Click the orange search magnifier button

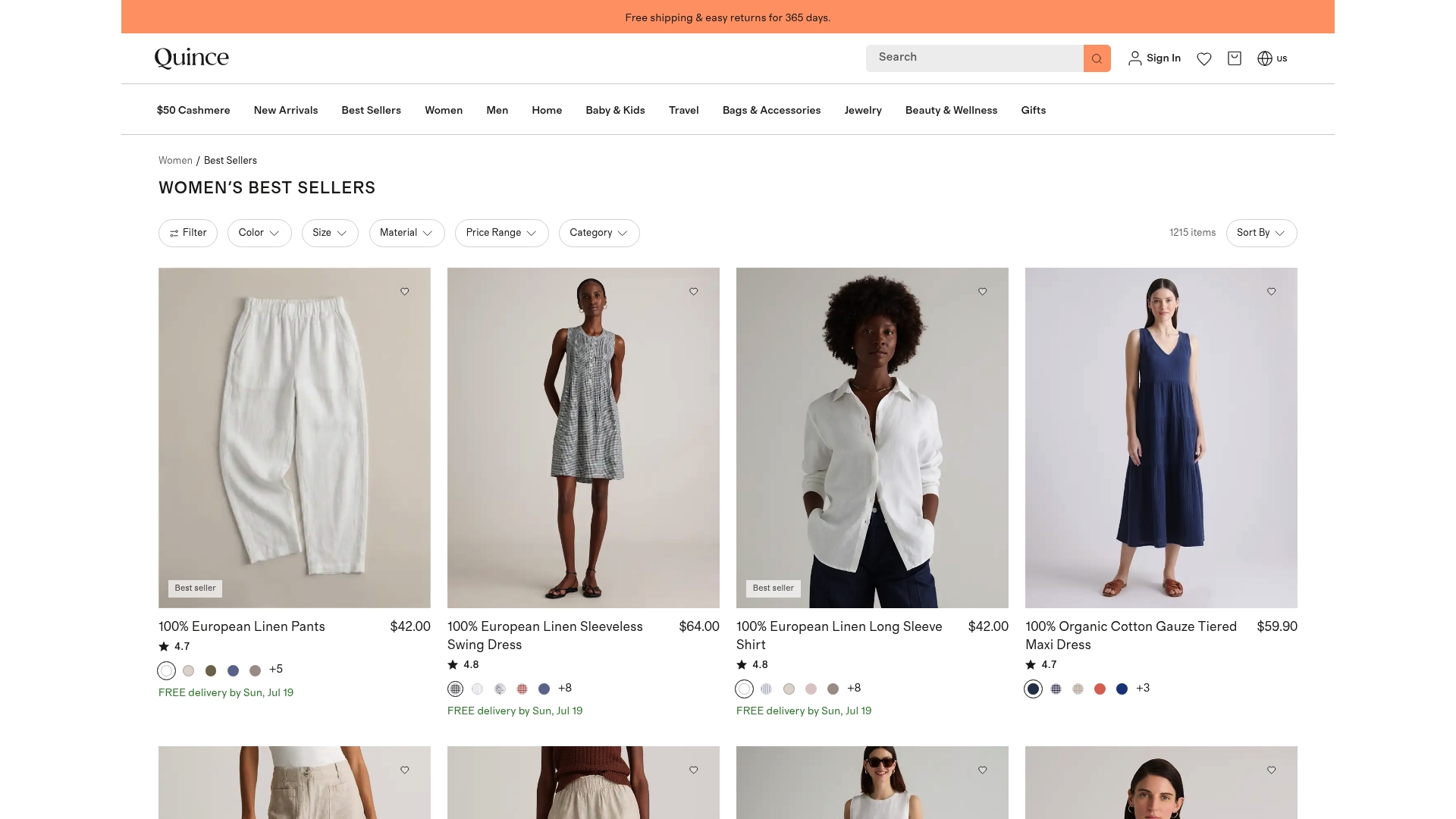(1097, 58)
